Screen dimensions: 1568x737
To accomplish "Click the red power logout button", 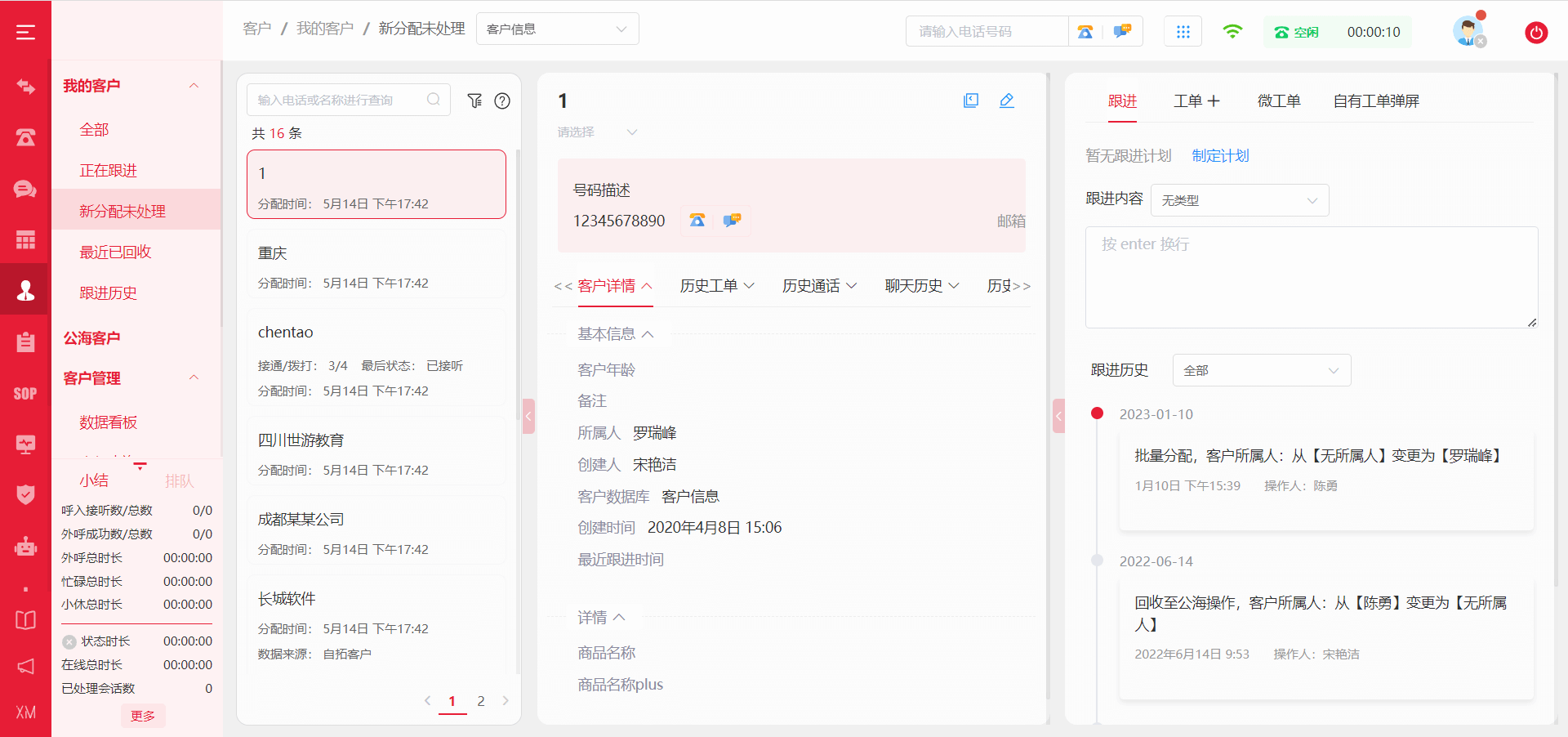I will [1536, 33].
